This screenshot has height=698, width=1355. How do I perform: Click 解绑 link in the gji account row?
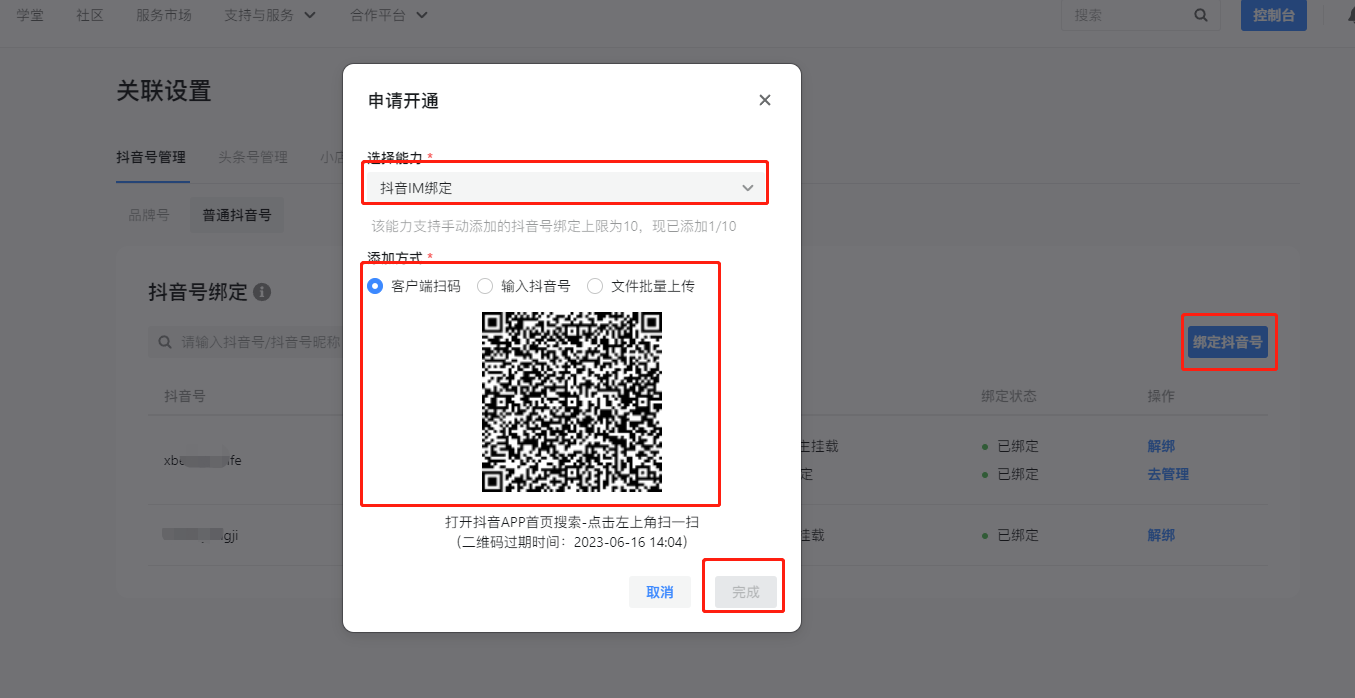pos(1161,535)
